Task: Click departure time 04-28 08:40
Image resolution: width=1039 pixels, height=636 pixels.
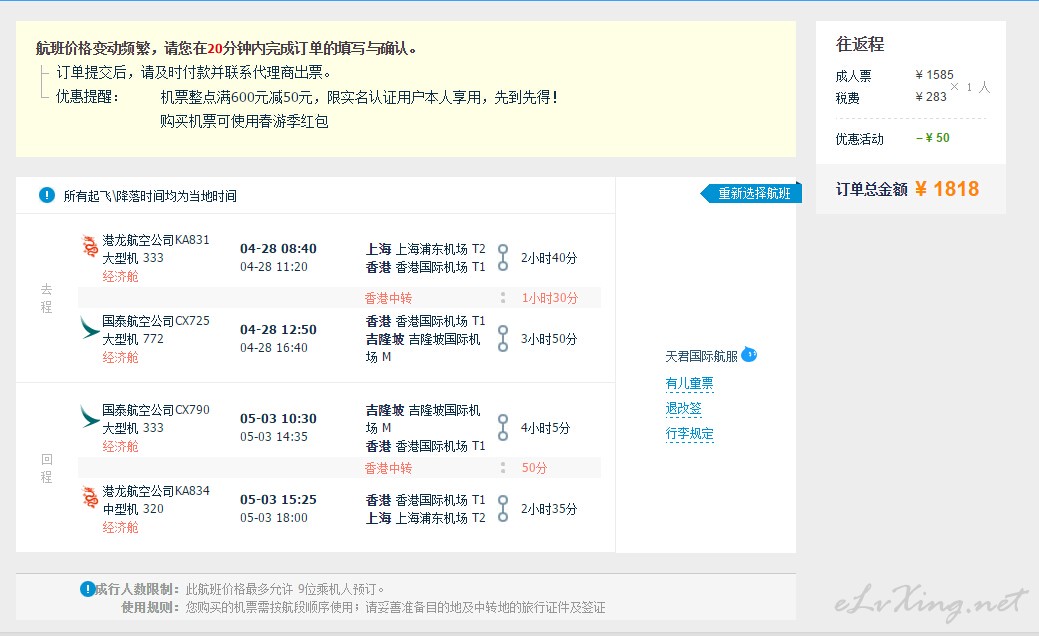Action: [x=278, y=248]
